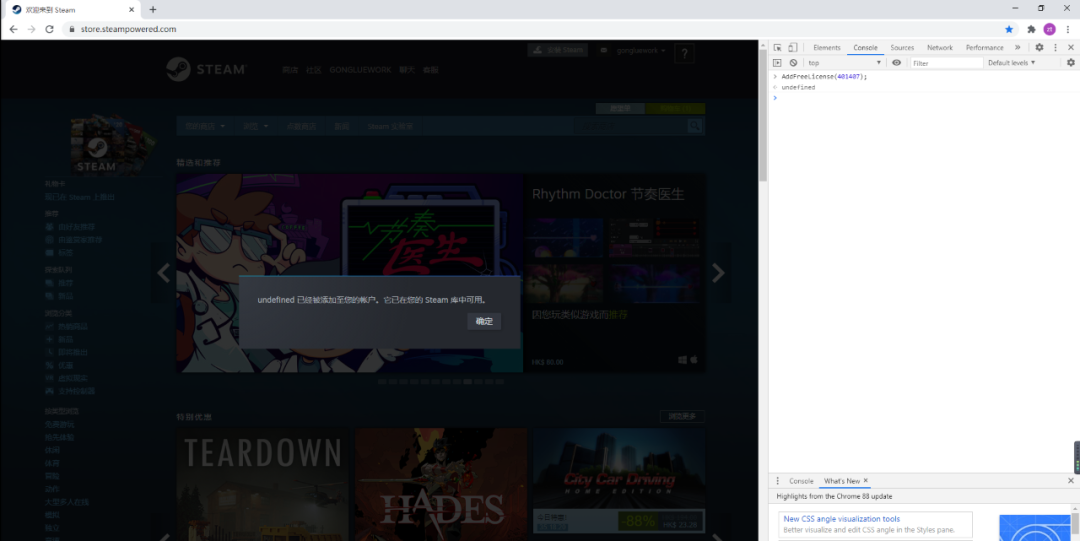Expand the JavaScript context 'top' dropdown
The height and width of the screenshot is (541, 1080).
point(845,62)
